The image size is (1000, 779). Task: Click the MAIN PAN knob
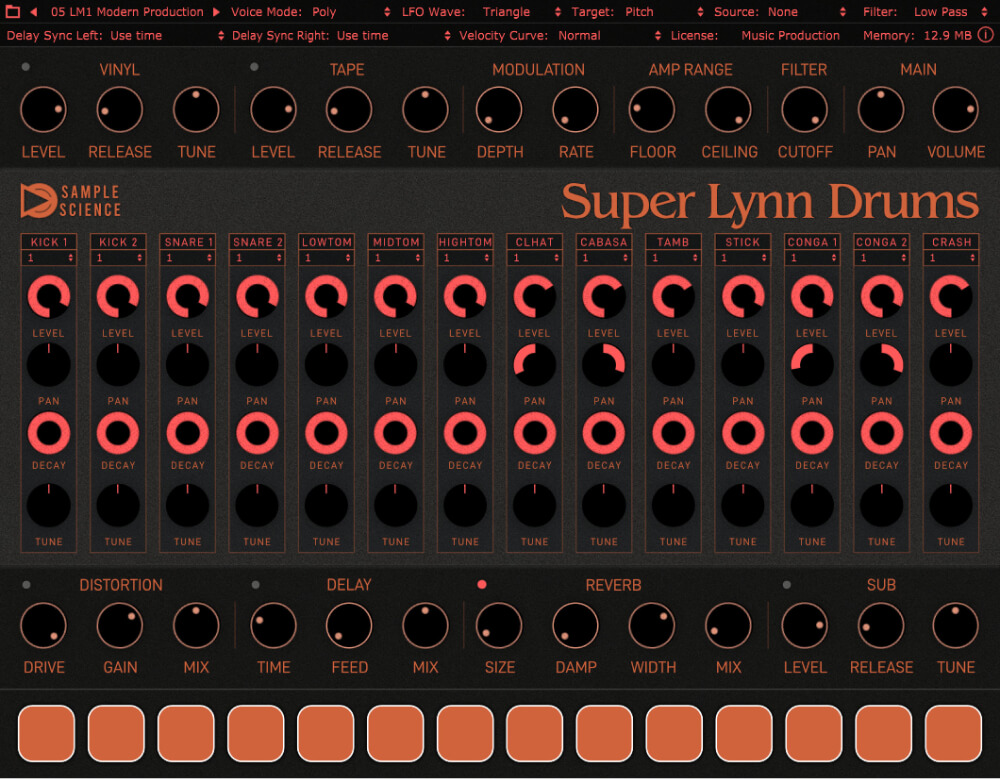(x=881, y=110)
